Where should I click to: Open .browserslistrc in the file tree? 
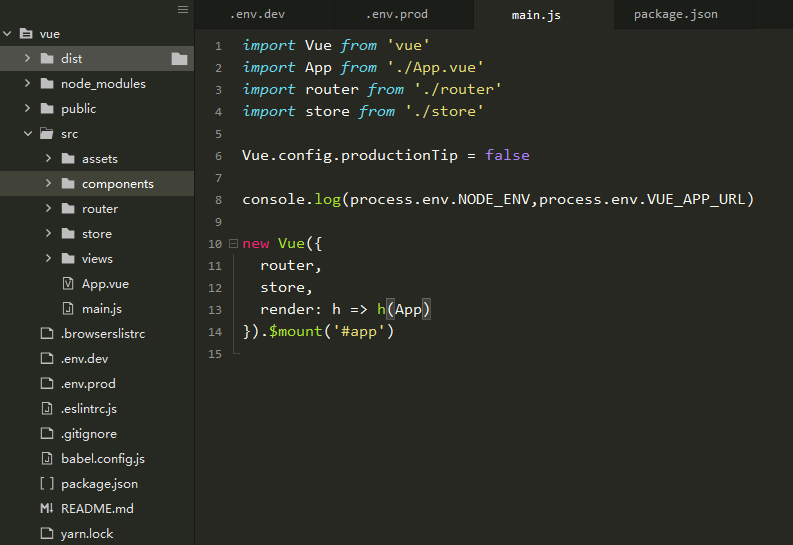pos(103,334)
